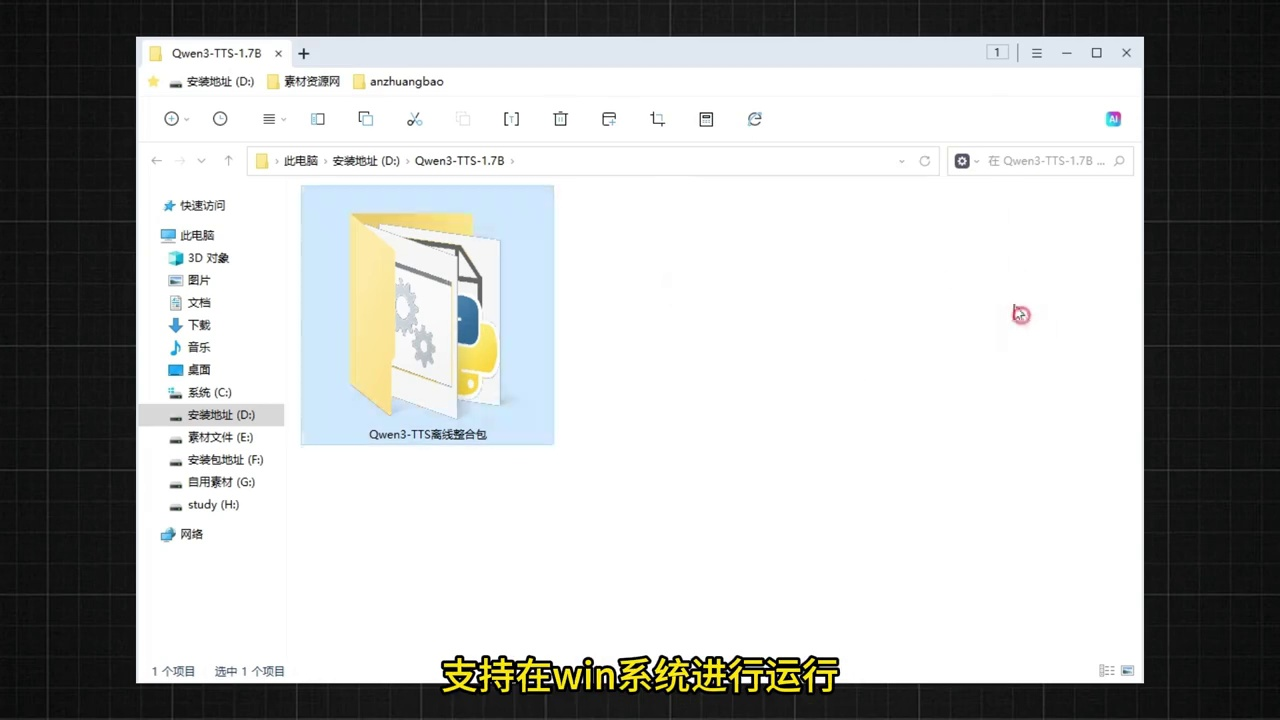Click 此电脑 in the address breadcrumb
This screenshot has height=720, width=1280.
300,161
